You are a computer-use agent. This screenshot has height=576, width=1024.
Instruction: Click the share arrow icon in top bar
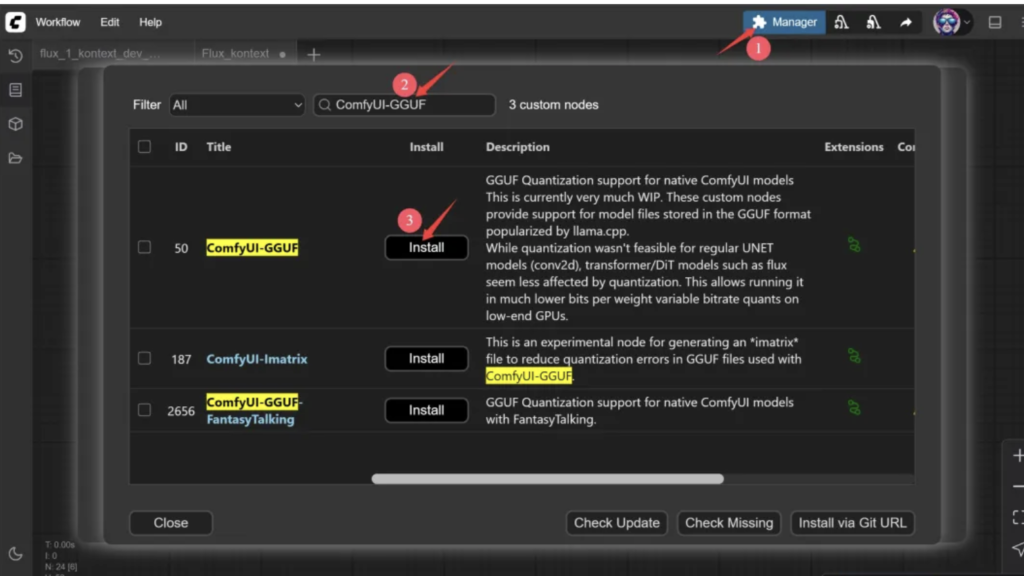(906, 22)
